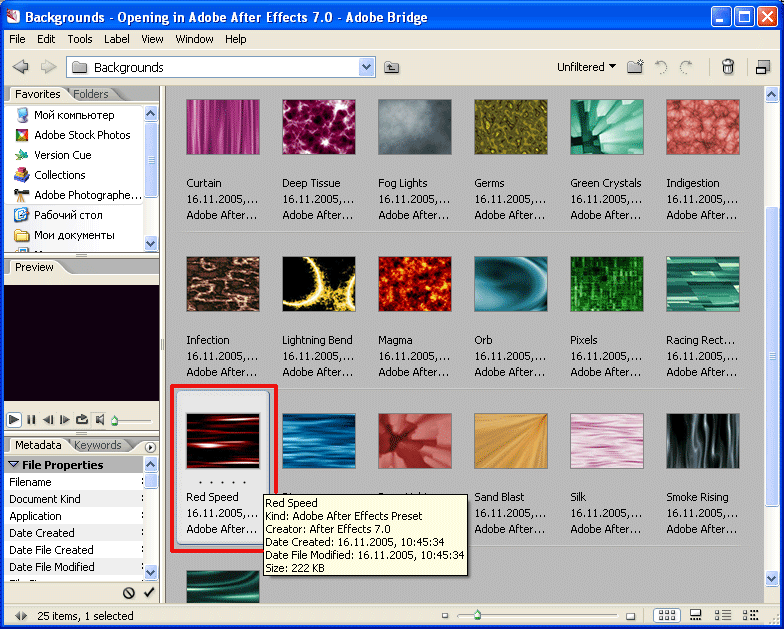The image size is (784, 629).
Task: Open the Backgrounds folder path dropdown
Action: coord(366,67)
